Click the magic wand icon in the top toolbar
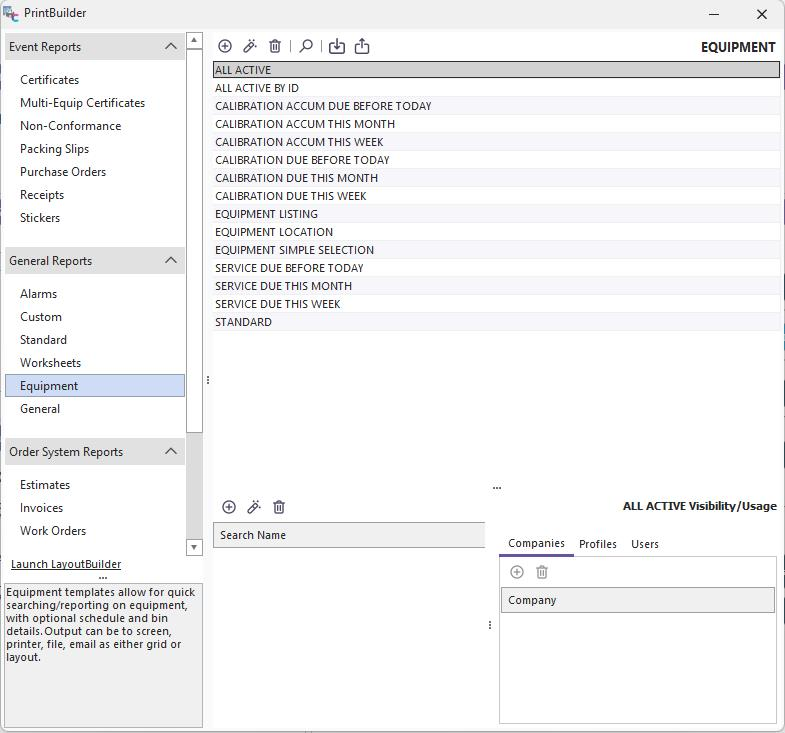Viewport: 785px width, 733px height. click(x=250, y=46)
